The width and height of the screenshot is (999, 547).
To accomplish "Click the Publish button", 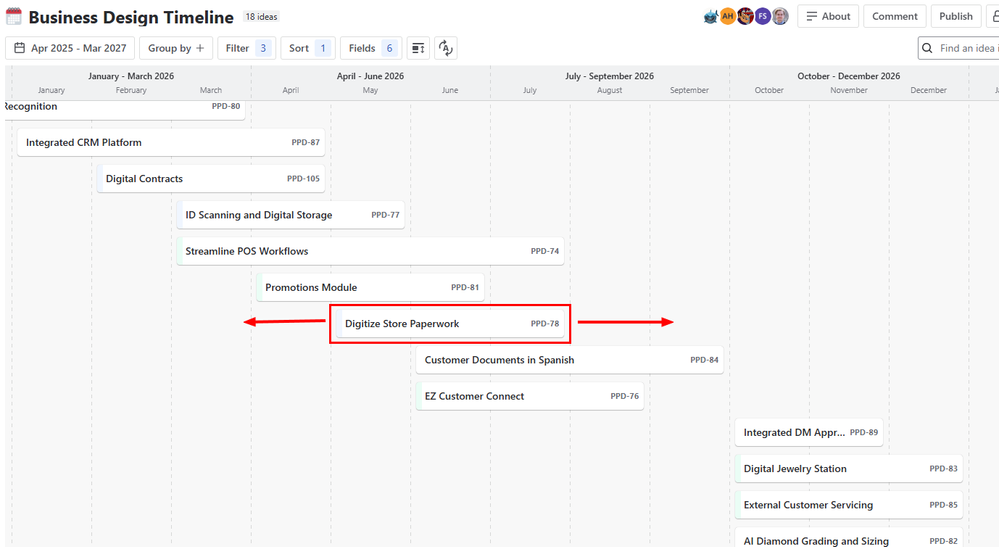I will (956, 17).
